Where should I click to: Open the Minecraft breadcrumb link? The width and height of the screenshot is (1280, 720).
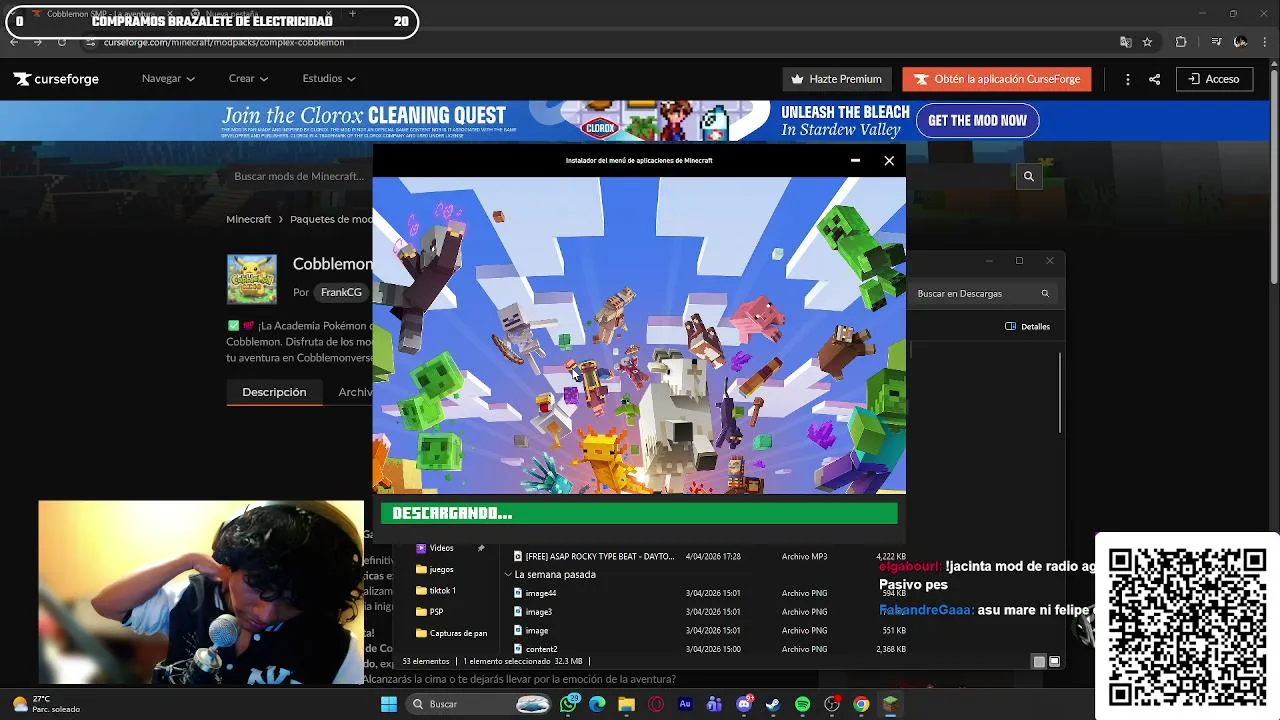coord(248,219)
